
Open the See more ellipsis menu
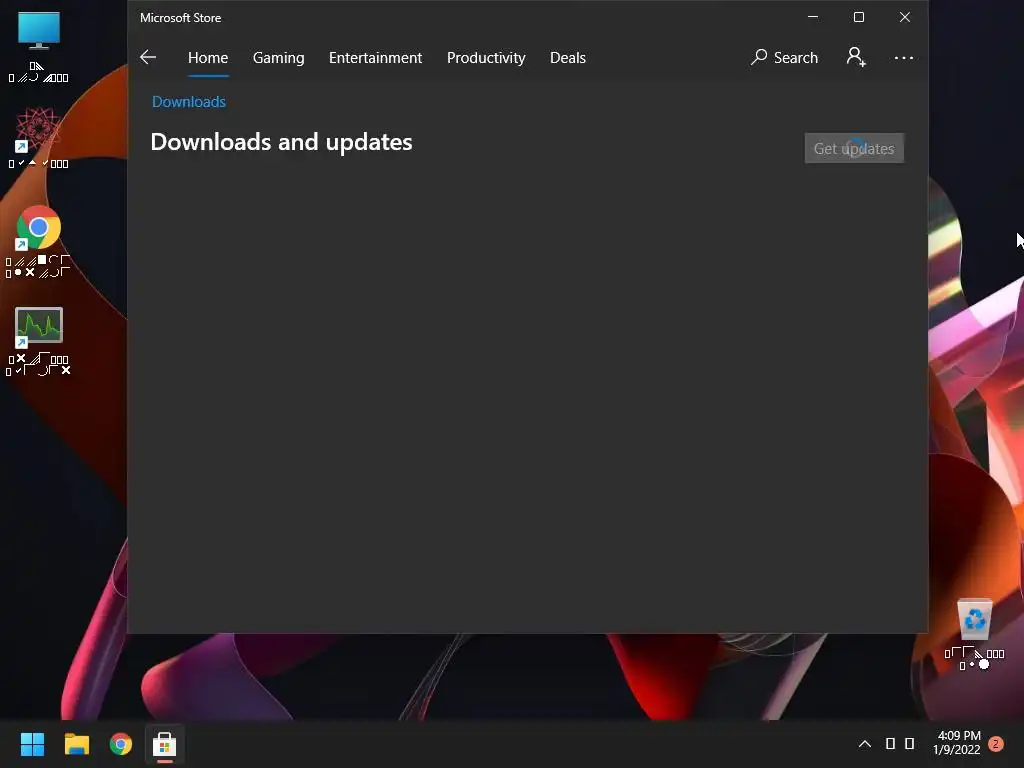coord(904,57)
